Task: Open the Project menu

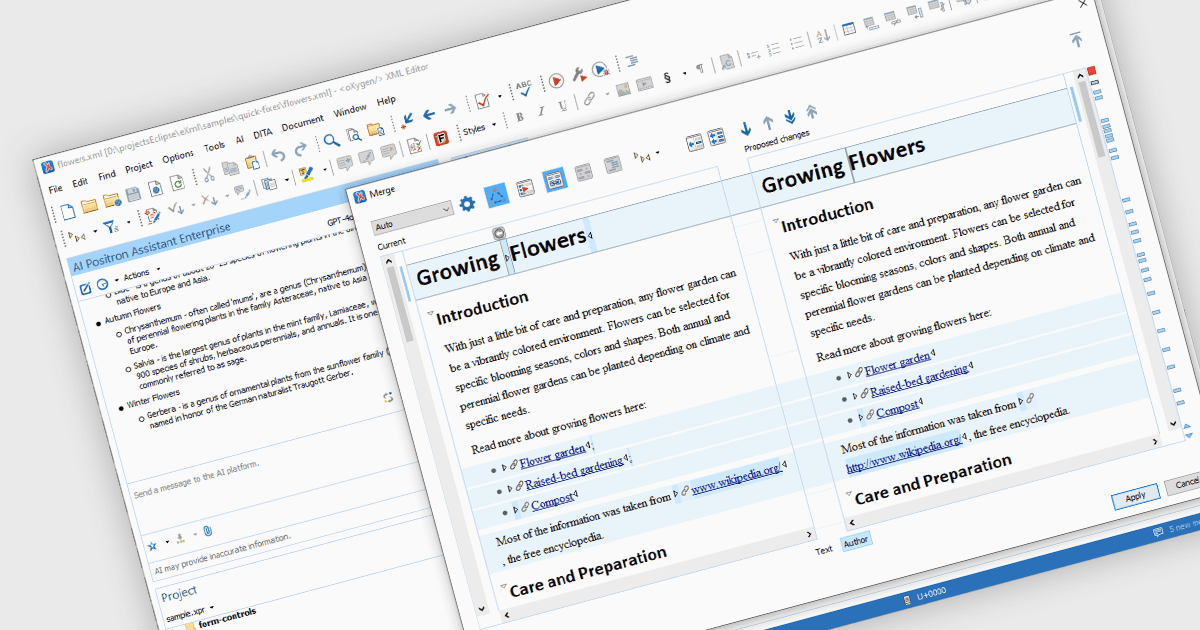Action: 138,166
